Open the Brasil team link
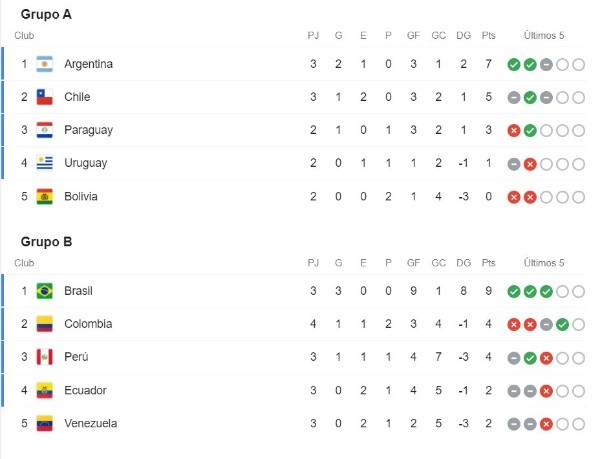This screenshot has width=600, height=459. [78, 290]
